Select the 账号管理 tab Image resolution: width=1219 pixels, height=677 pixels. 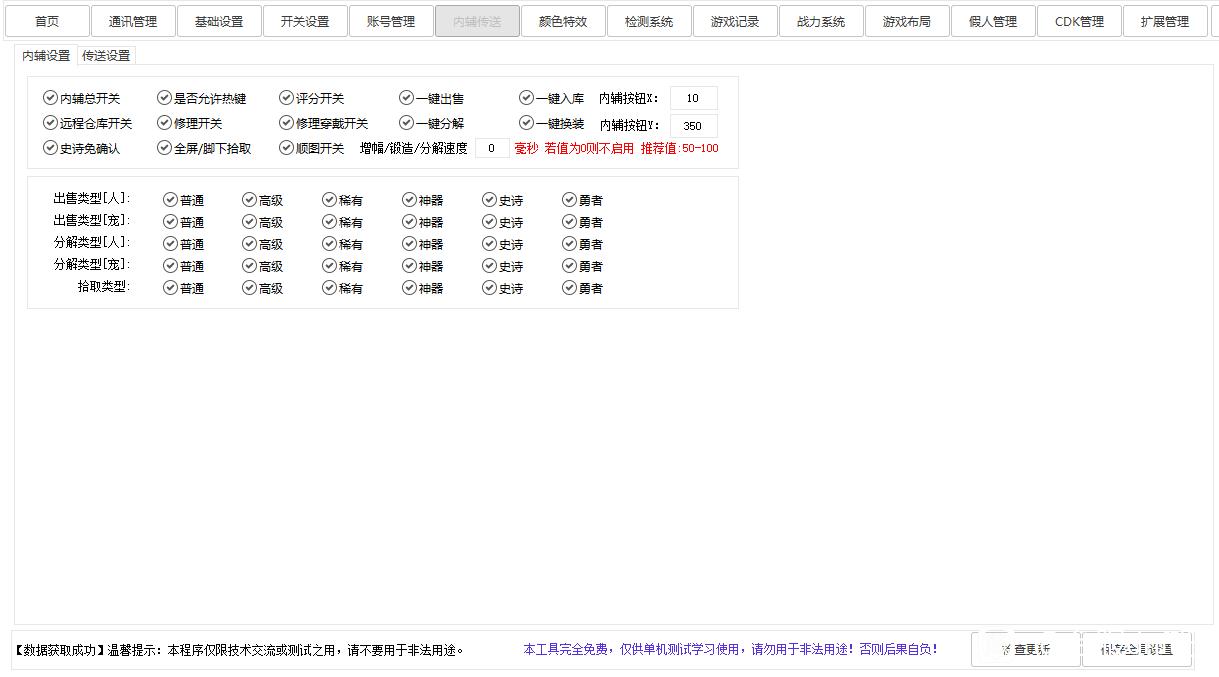click(x=391, y=21)
